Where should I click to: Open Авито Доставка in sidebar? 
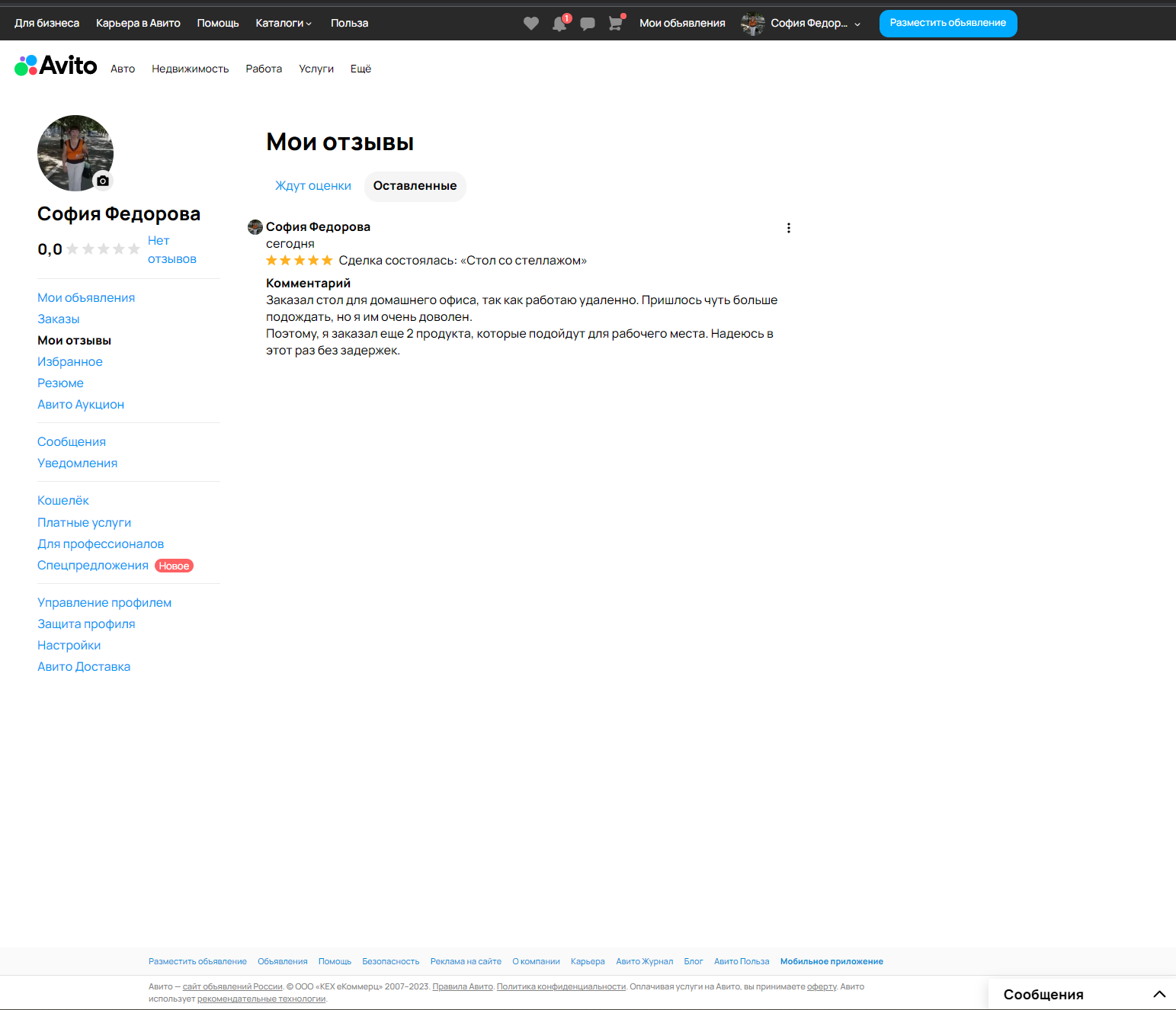point(84,667)
